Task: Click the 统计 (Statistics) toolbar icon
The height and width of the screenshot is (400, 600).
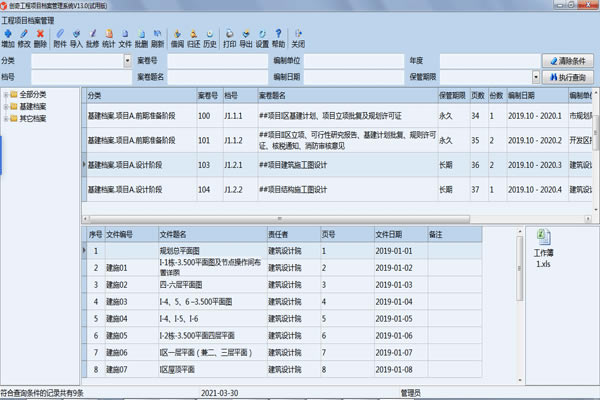Action: [109, 38]
